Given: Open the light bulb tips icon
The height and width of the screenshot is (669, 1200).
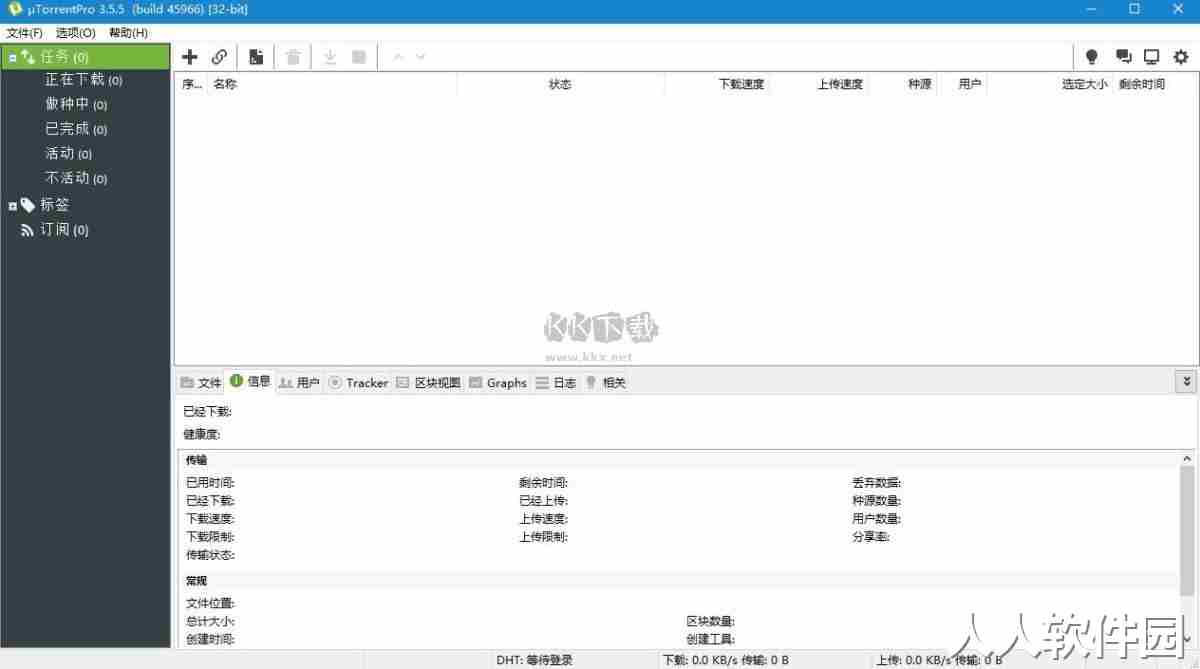Looking at the screenshot, I should point(1092,57).
